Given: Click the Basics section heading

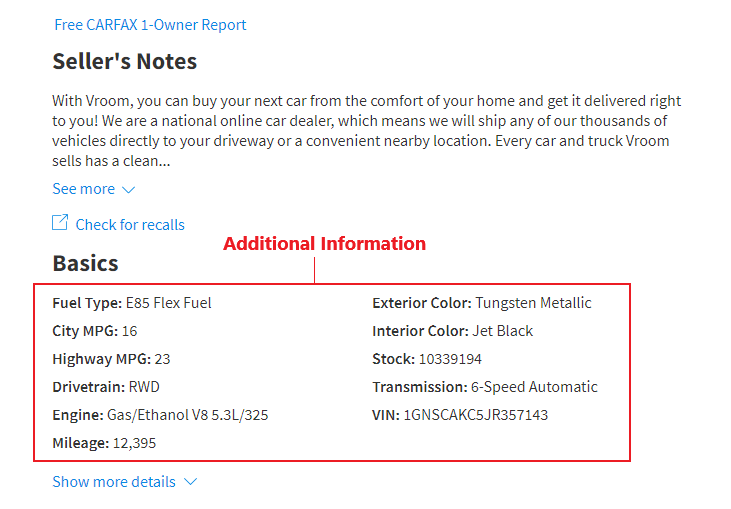Looking at the screenshot, I should [85, 263].
